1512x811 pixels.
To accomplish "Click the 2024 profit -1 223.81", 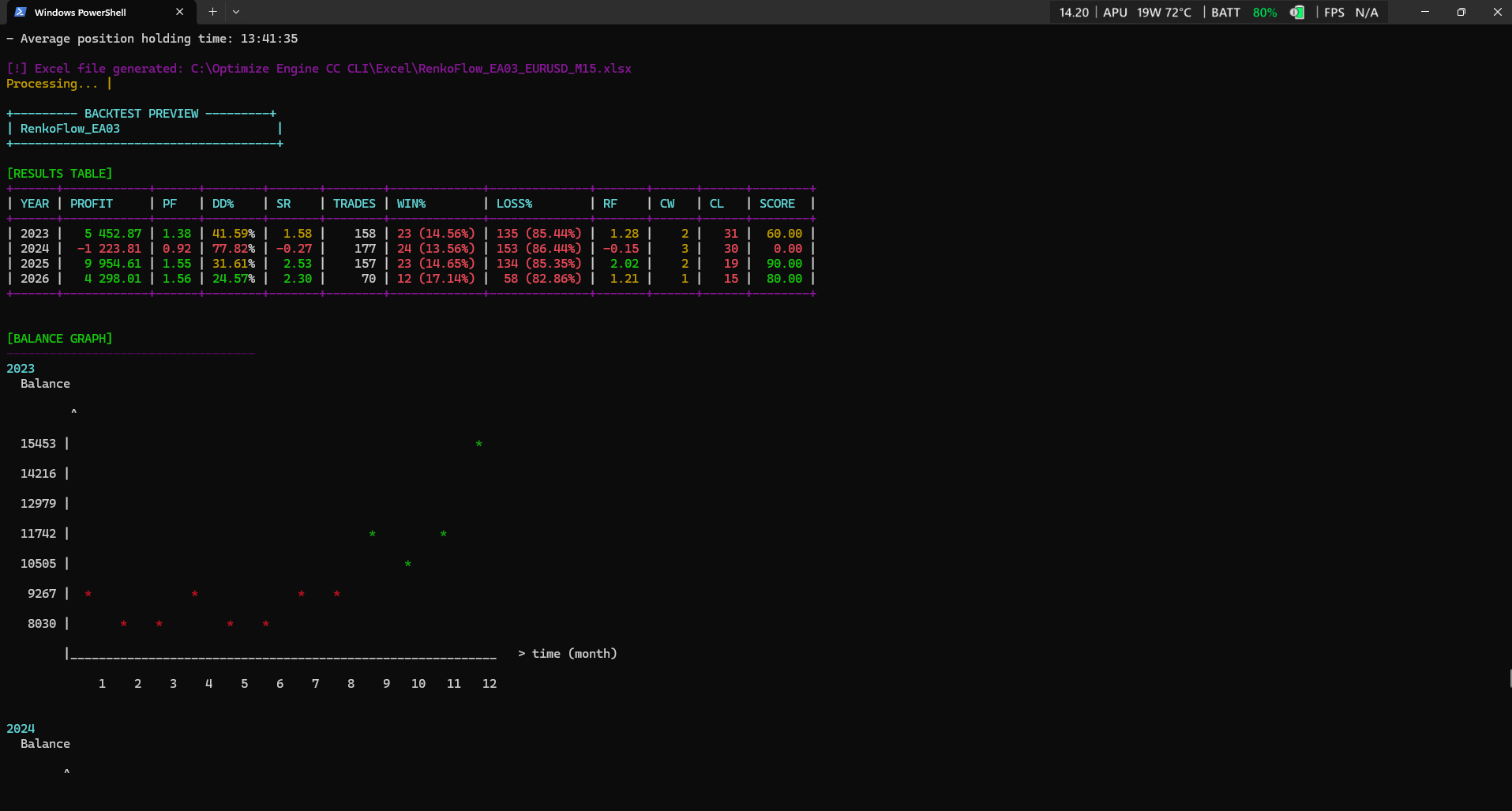I will (109, 249).
